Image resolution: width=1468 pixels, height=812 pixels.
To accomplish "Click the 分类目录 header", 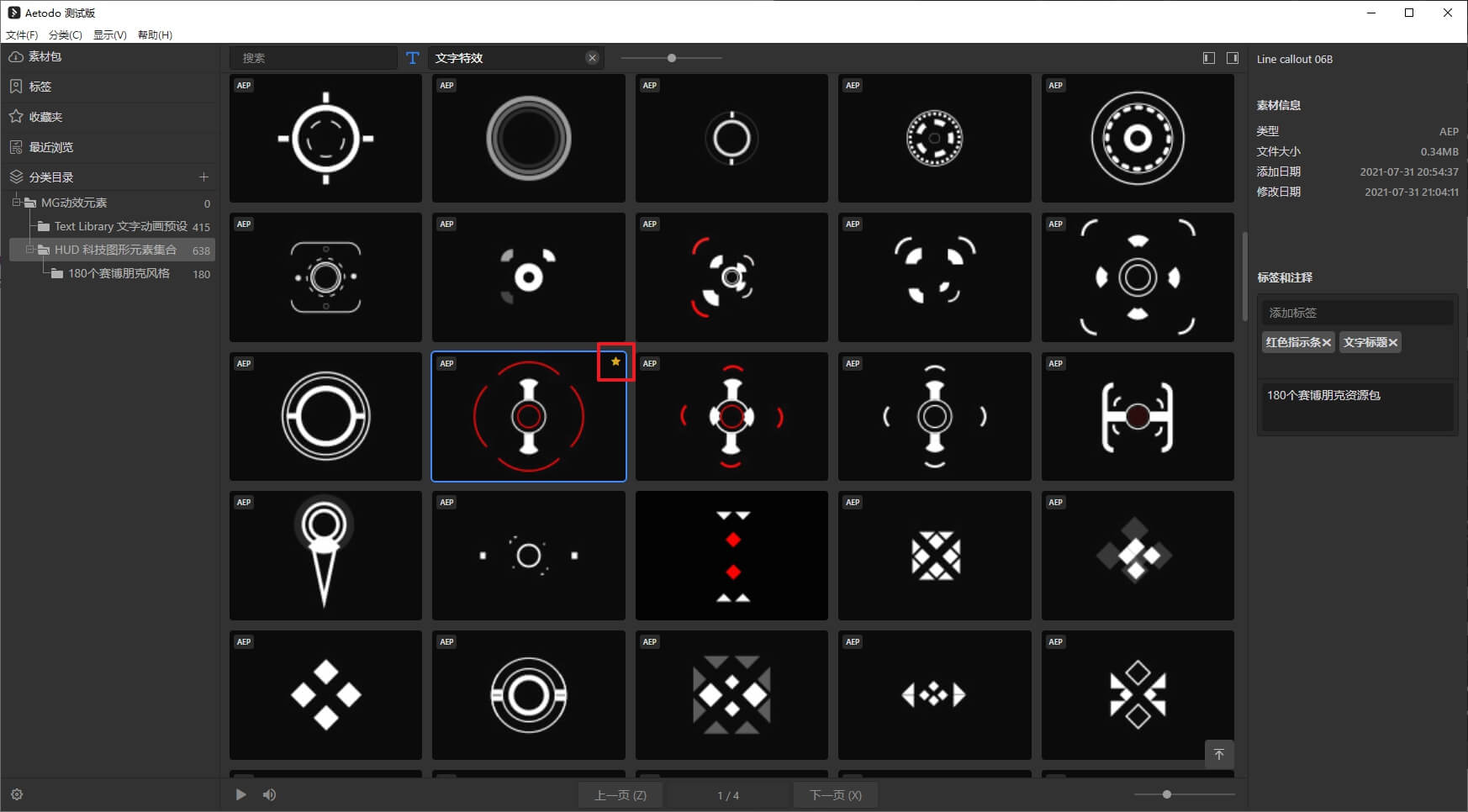I will (51, 177).
